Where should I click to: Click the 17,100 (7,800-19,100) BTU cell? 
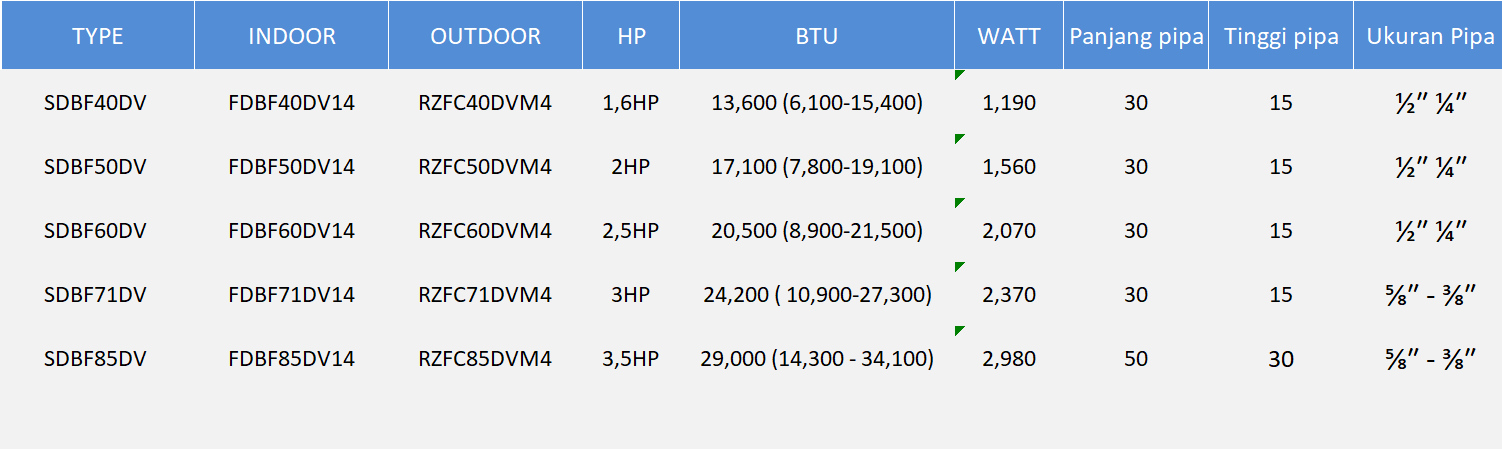click(817, 167)
